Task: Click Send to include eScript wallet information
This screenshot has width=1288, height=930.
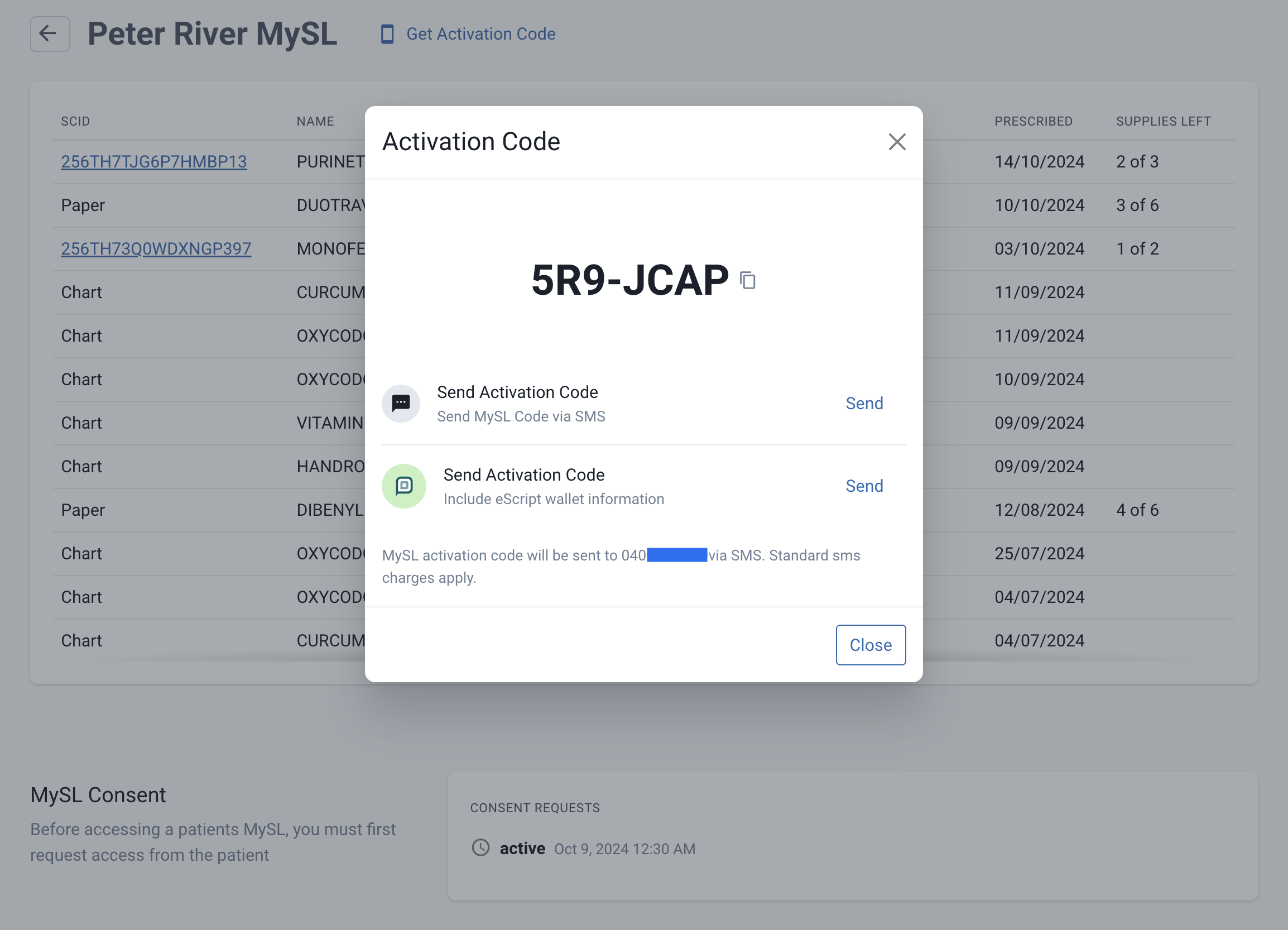Action: point(864,486)
